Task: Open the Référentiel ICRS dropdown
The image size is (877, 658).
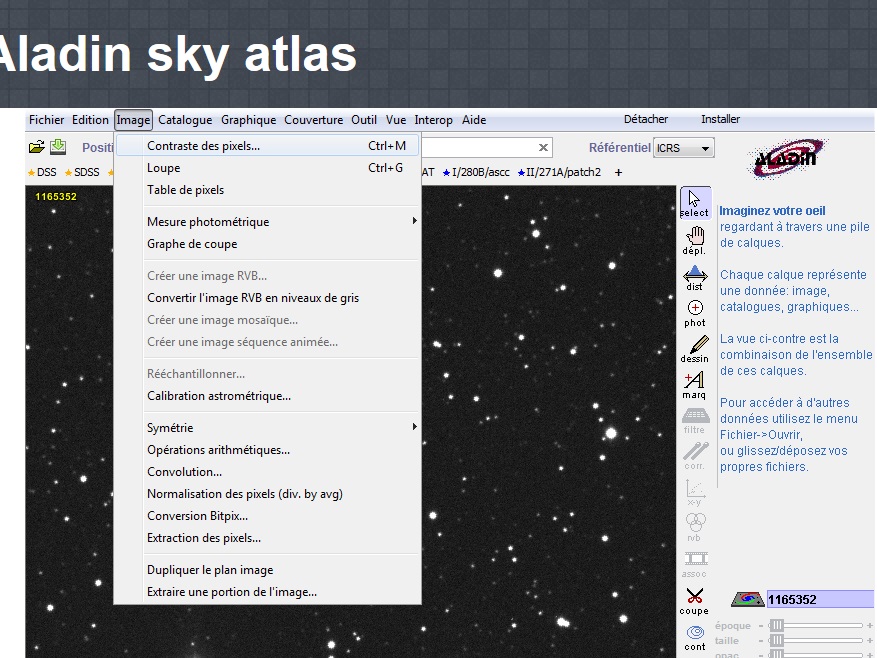Action: [683, 148]
